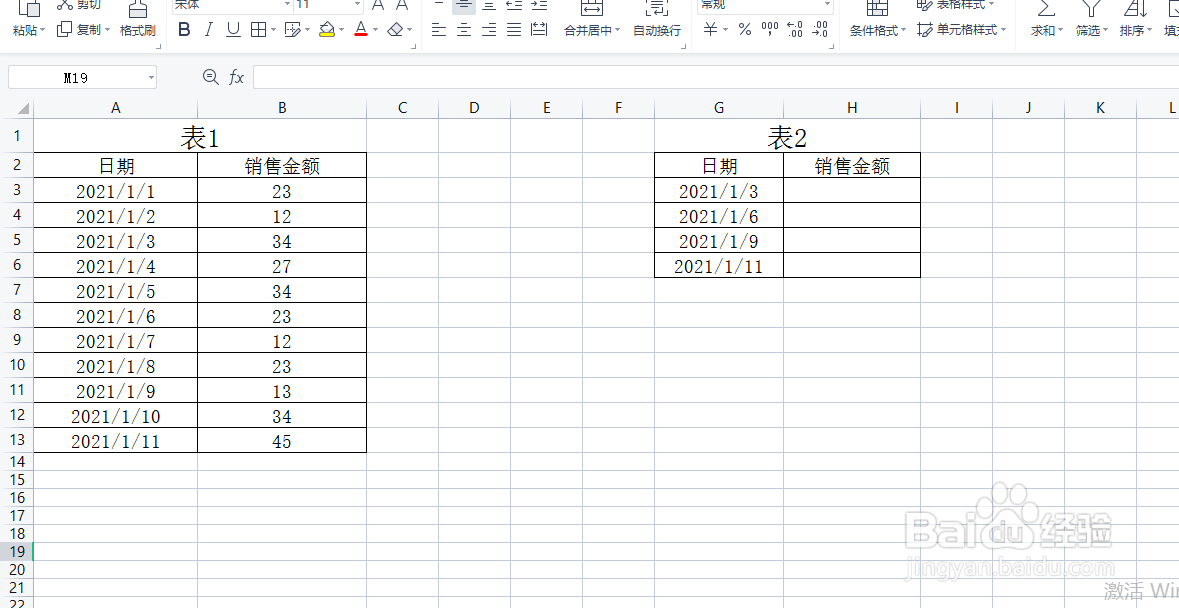Align text right
This screenshot has height=608, width=1179.
click(489, 30)
